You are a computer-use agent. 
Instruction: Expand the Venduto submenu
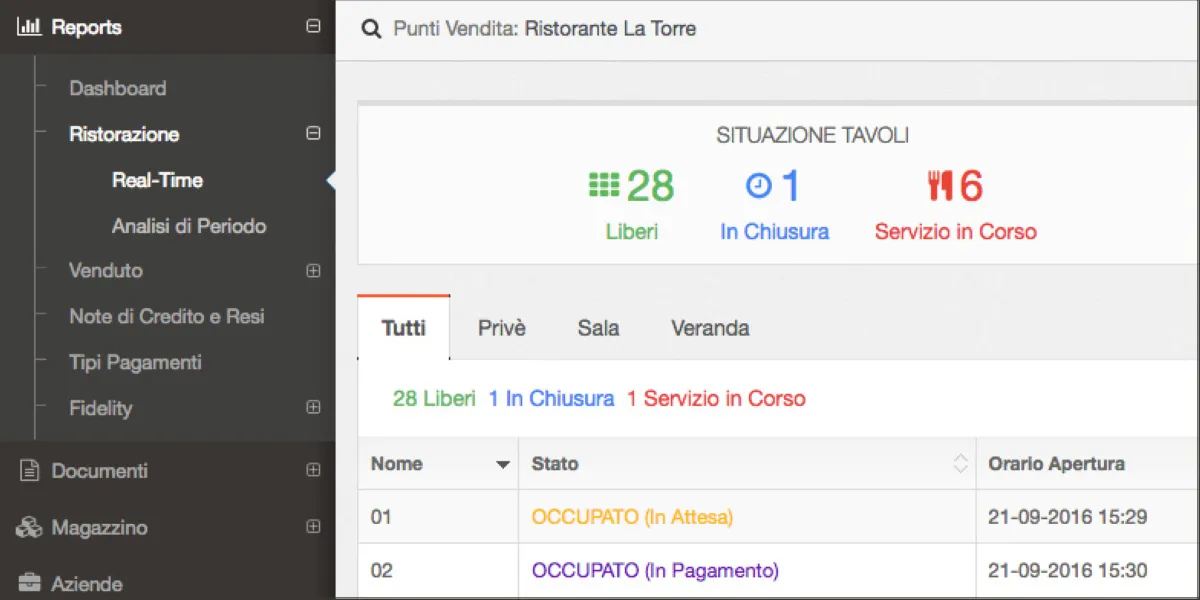point(313,270)
